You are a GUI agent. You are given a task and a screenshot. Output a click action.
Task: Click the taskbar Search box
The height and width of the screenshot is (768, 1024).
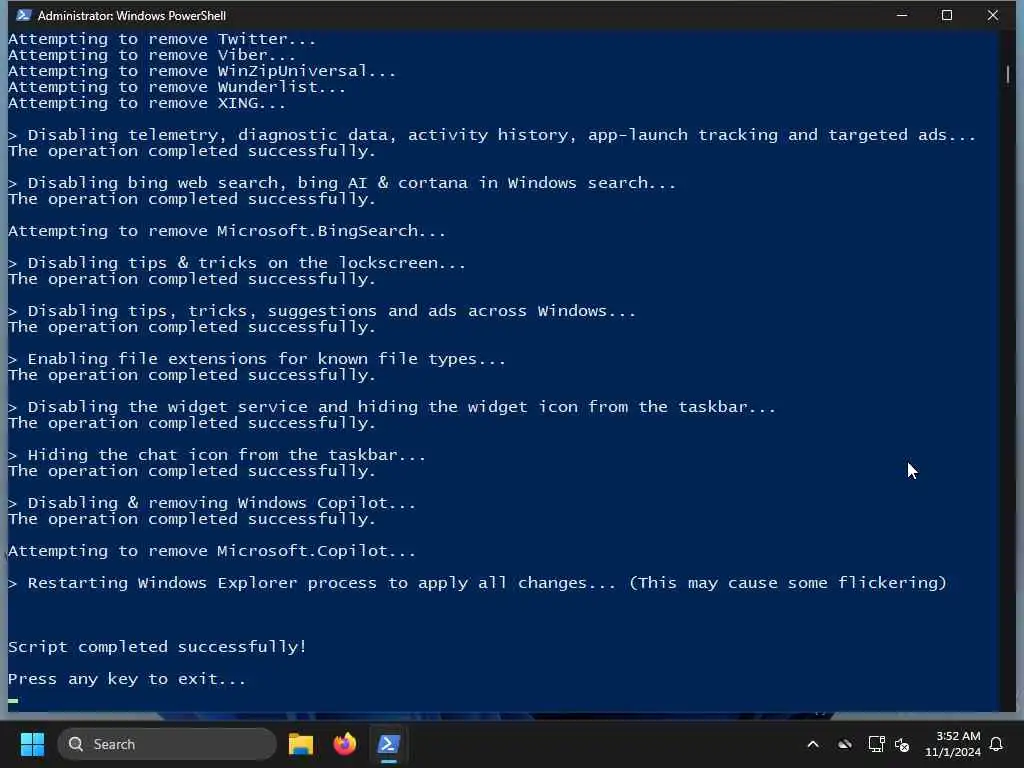click(x=167, y=744)
